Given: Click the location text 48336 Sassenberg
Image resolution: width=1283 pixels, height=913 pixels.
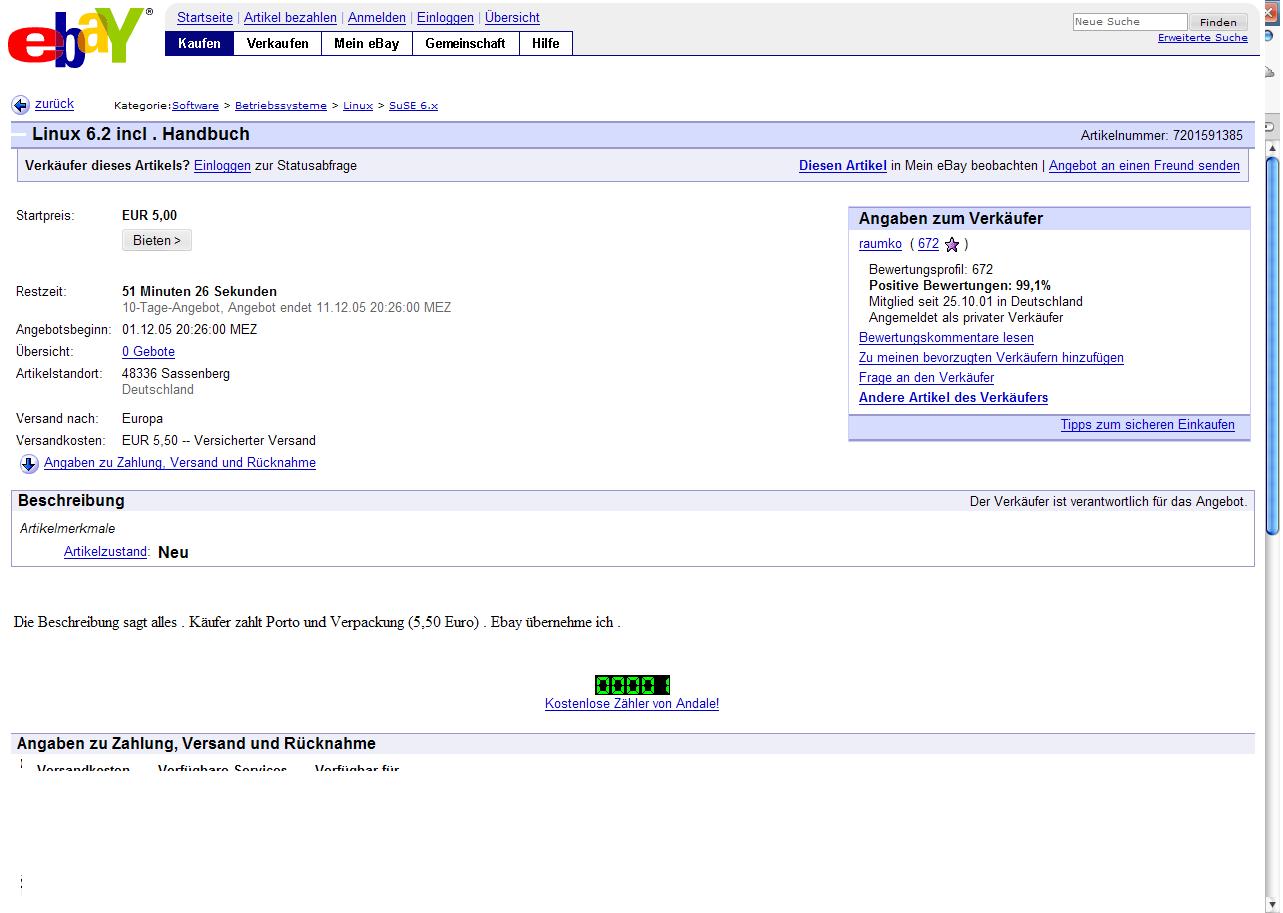Looking at the screenshot, I should tap(176, 374).
